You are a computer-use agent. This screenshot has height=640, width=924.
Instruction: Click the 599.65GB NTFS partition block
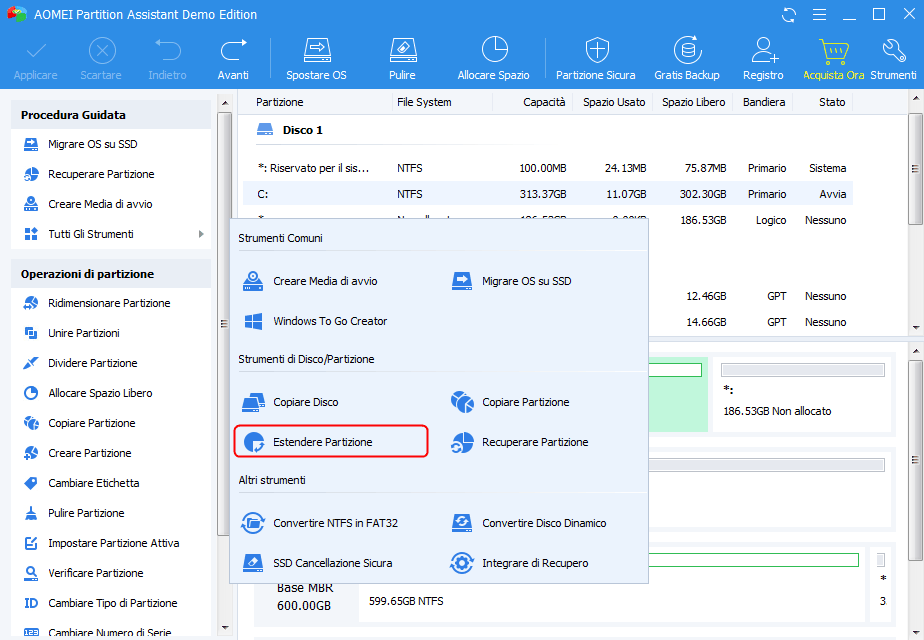pos(610,584)
